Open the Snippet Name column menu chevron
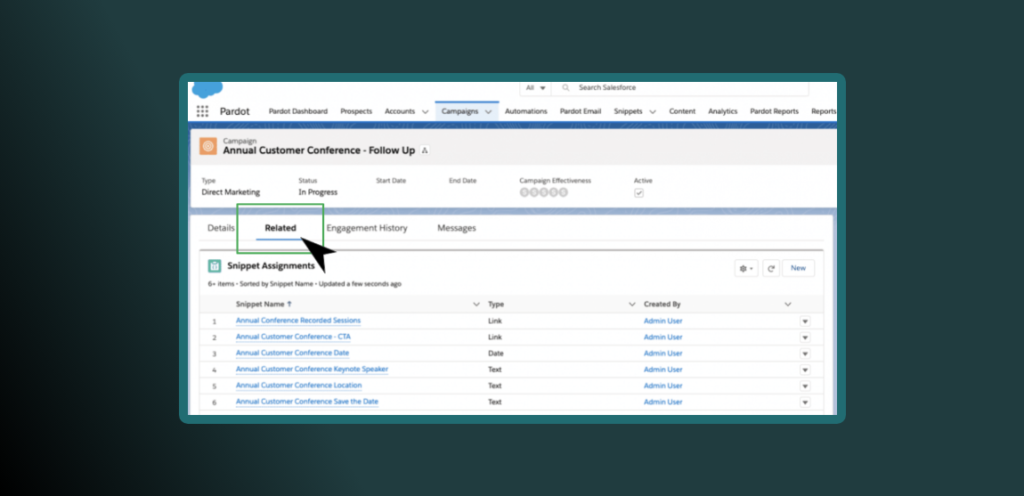The width and height of the screenshot is (1024, 496). click(x=476, y=305)
